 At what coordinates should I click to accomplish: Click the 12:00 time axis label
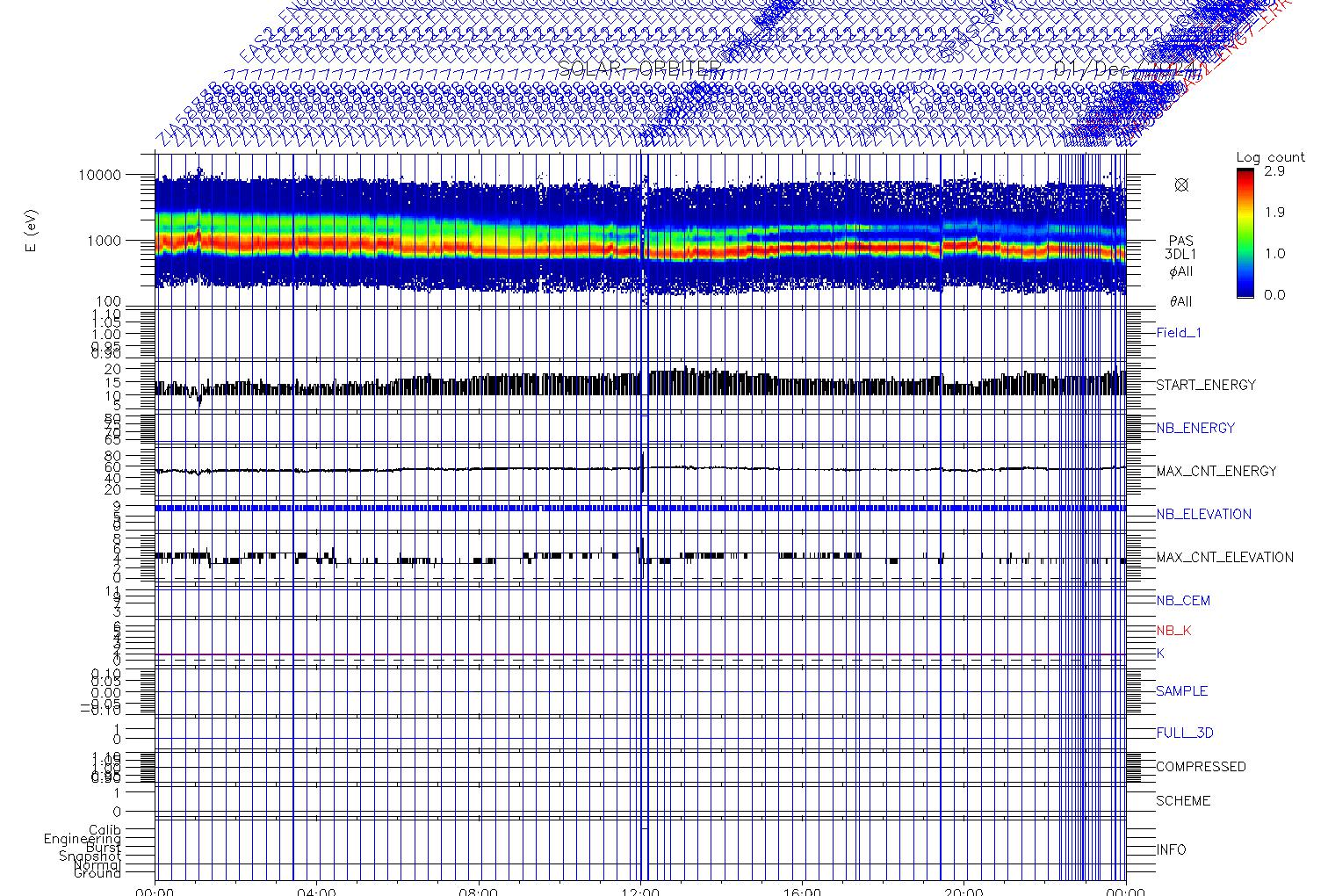640,891
